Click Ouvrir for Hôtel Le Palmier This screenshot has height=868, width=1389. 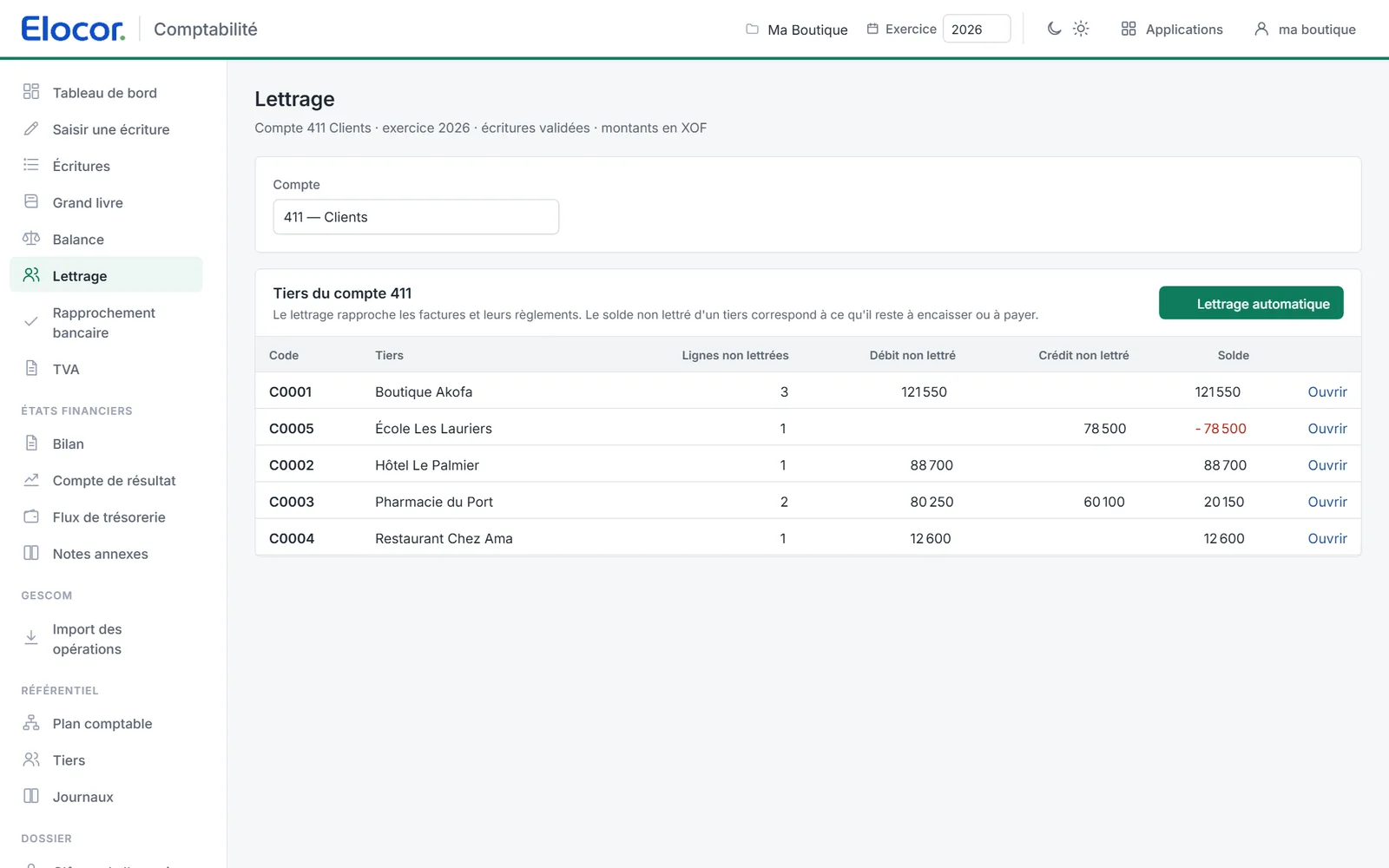[x=1327, y=464]
